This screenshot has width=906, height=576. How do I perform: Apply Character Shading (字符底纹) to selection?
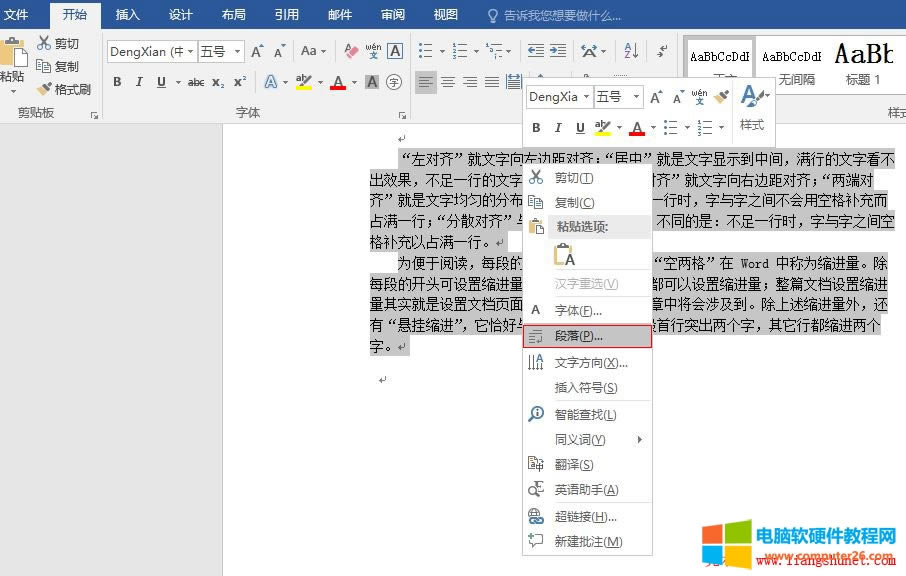click(372, 82)
